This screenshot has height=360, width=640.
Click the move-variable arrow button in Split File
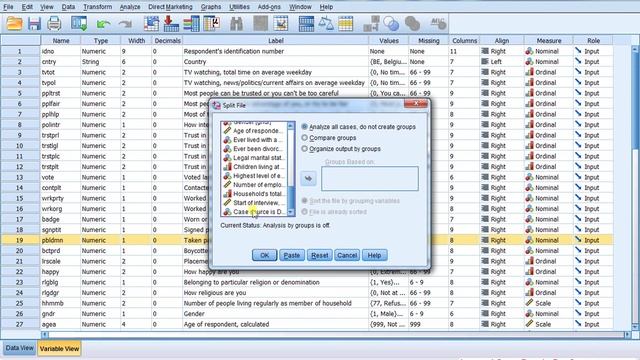309,178
